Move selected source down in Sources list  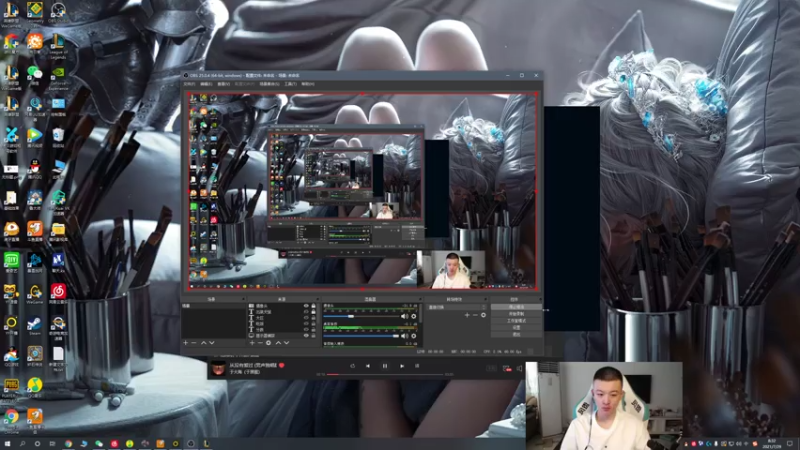pos(286,343)
